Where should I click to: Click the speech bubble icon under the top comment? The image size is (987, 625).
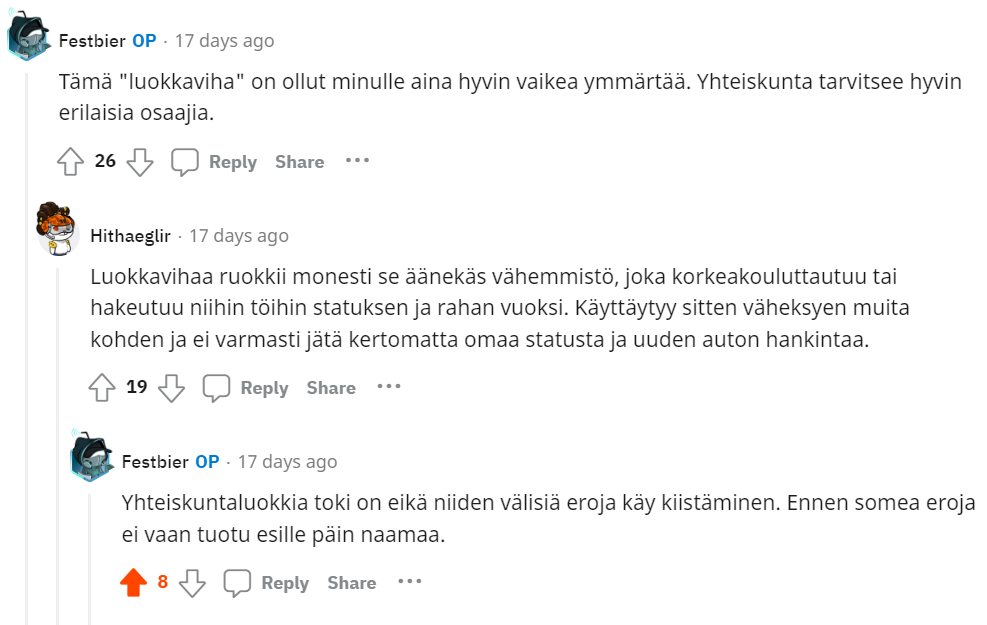point(185,162)
